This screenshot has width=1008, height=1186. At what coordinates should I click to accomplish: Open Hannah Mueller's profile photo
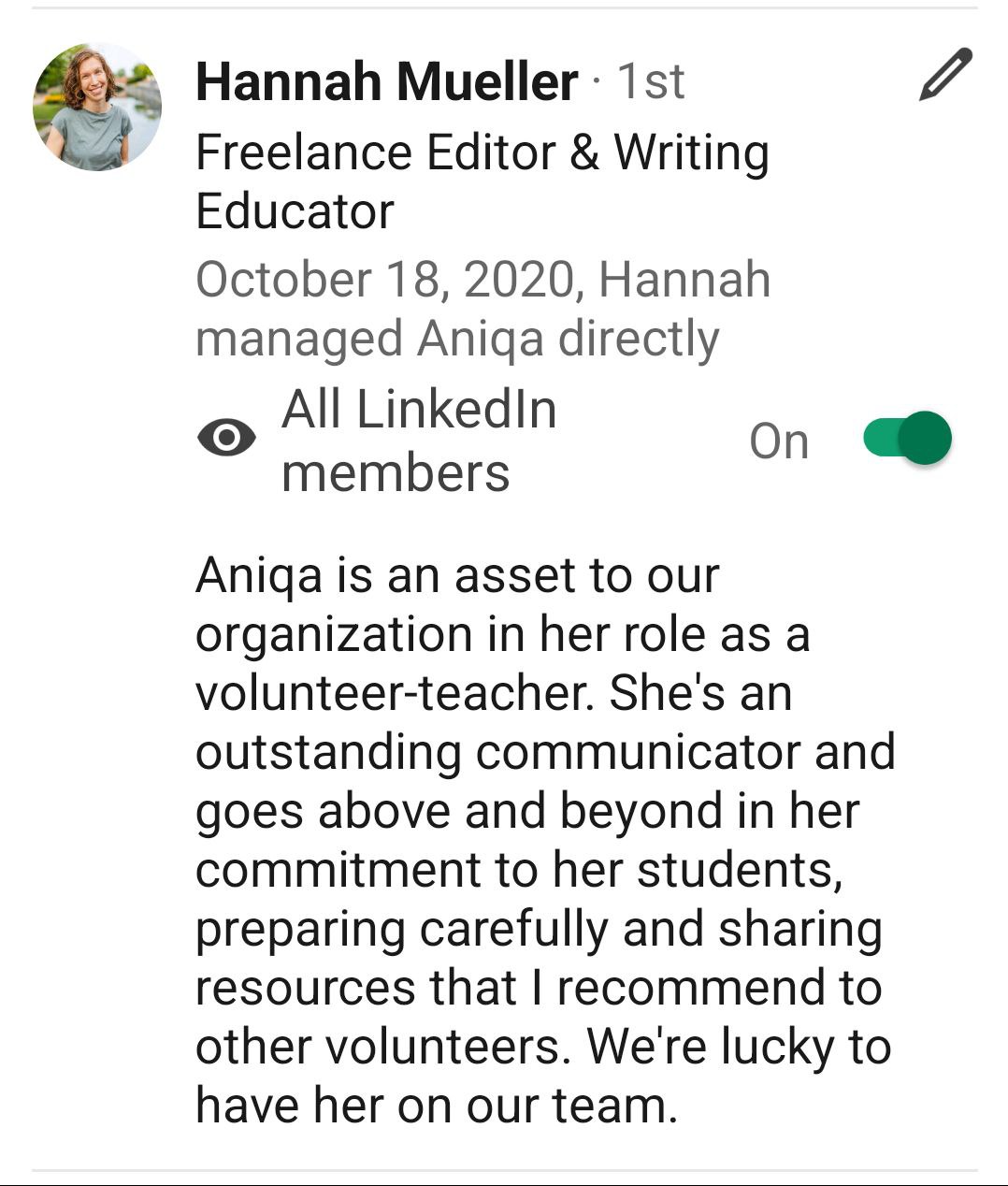(x=97, y=107)
